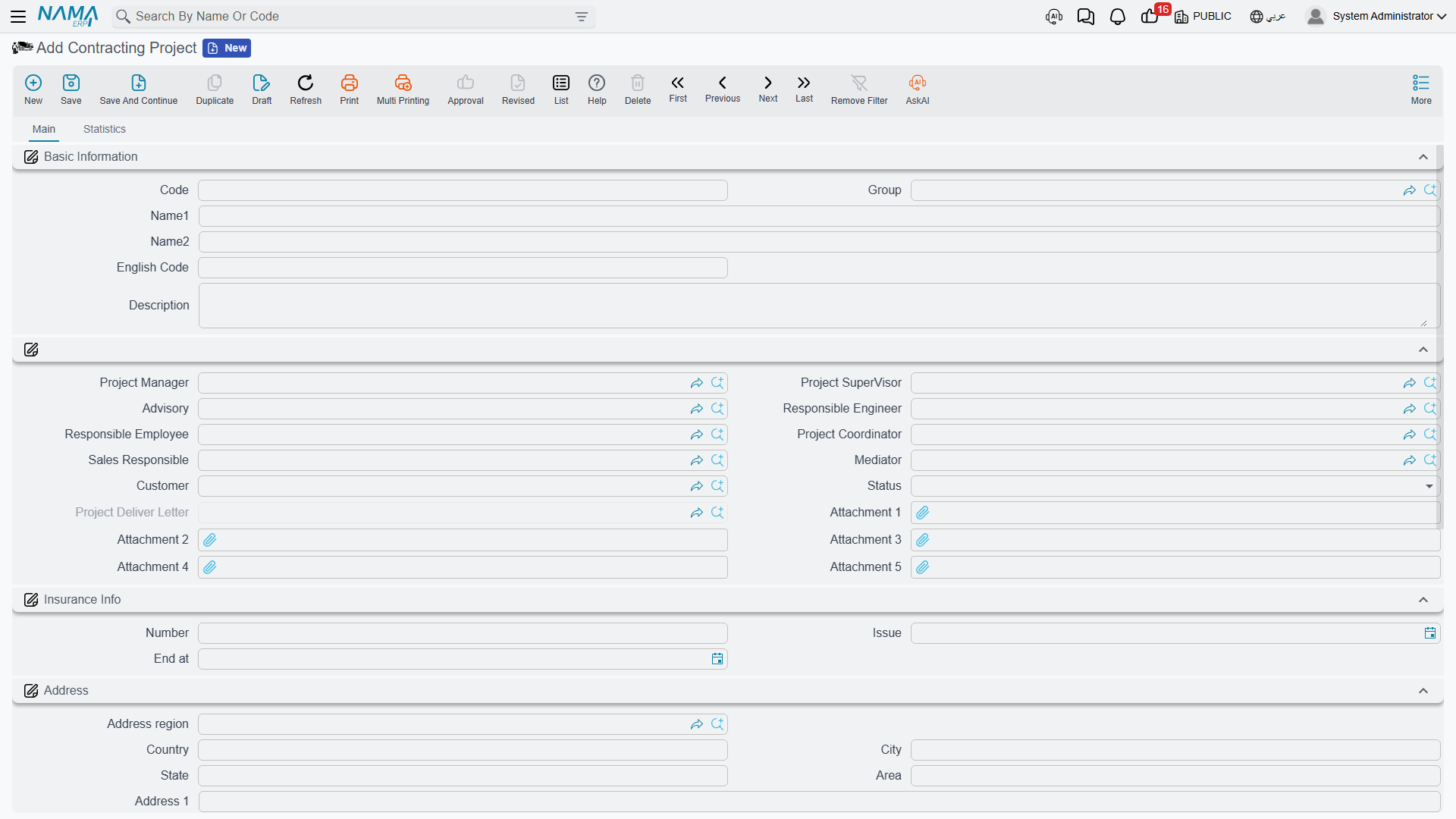Image resolution: width=1456 pixels, height=819 pixels.
Task: Open notifications bell
Action: pos(1118,17)
